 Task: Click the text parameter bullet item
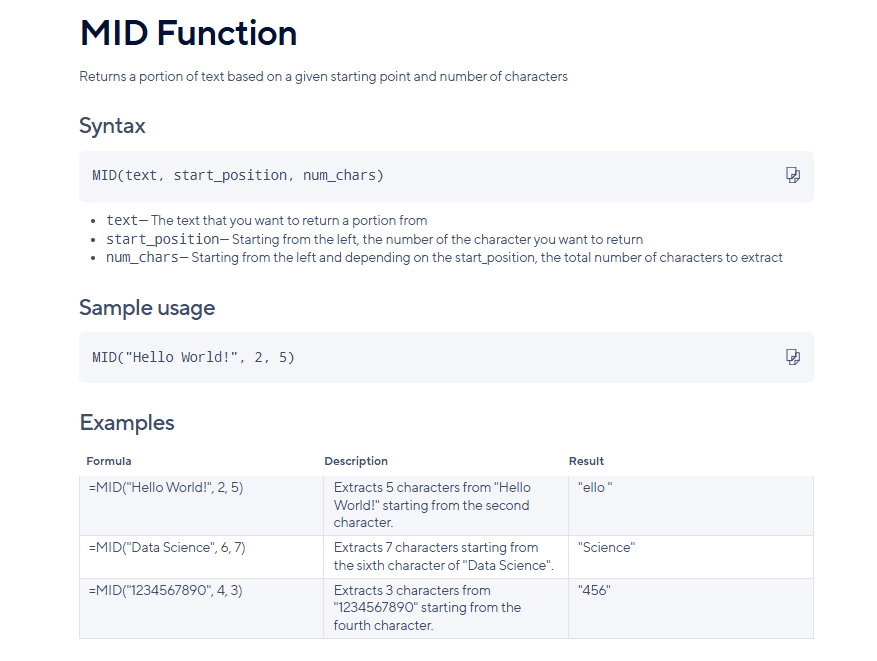coord(266,220)
